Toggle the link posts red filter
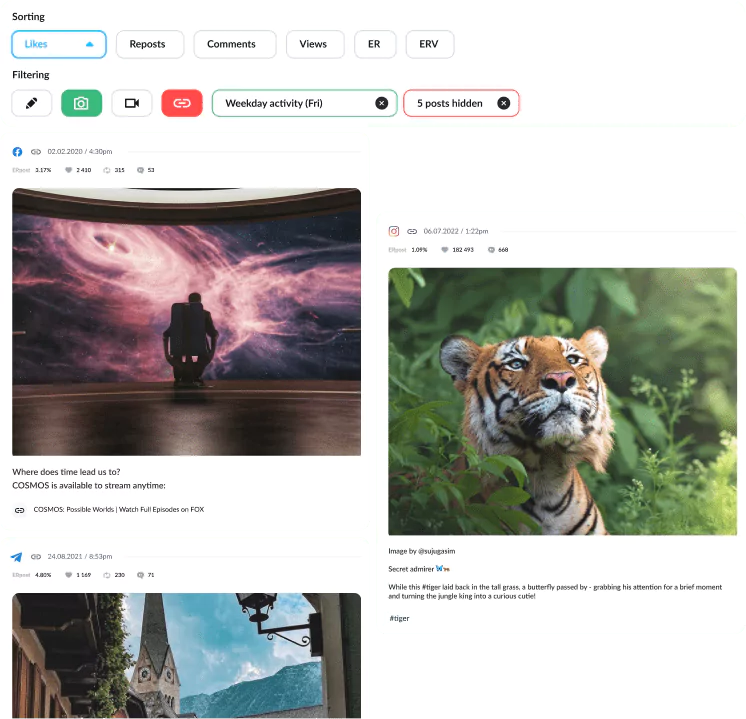The height and width of the screenshot is (719, 746). pos(182,103)
